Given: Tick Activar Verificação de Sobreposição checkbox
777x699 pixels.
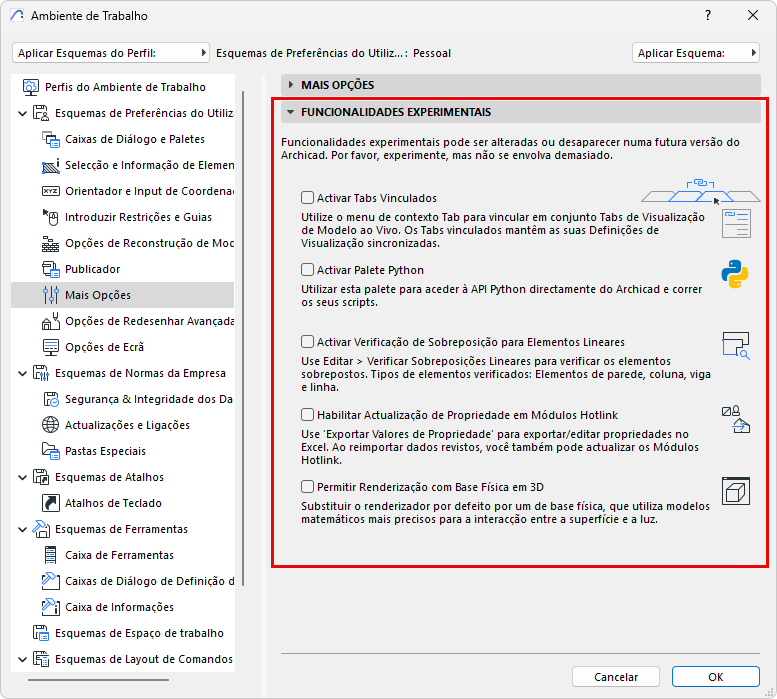Looking at the screenshot, I should tap(308, 342).
